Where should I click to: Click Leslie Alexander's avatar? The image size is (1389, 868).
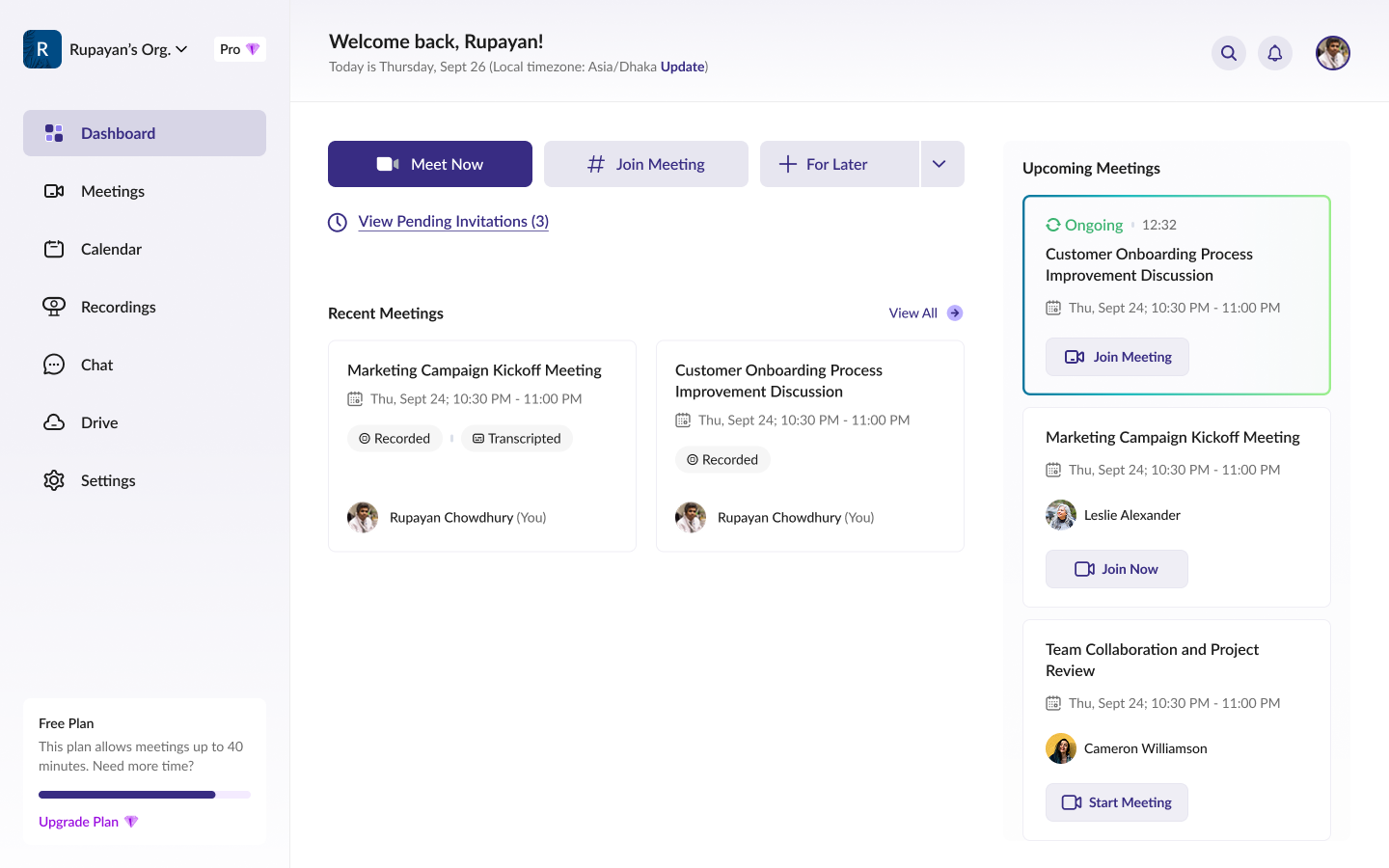(1061, 515)
